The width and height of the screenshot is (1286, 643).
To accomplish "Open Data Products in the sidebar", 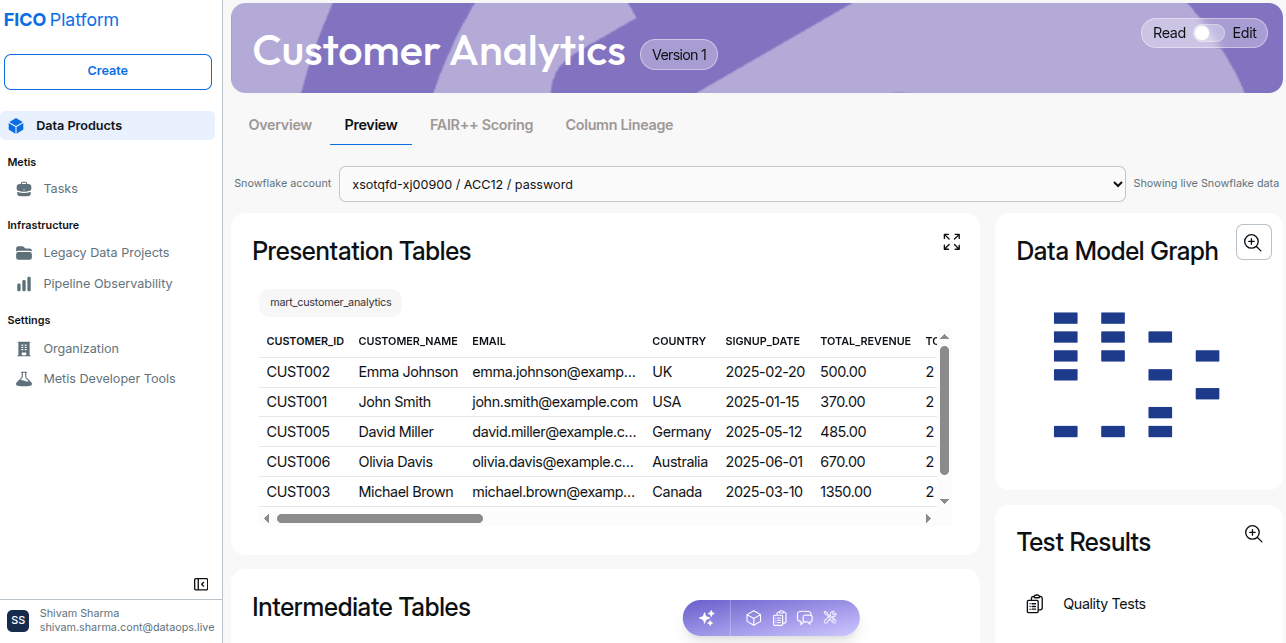I will pyautogui.click(x=108, y=126).
